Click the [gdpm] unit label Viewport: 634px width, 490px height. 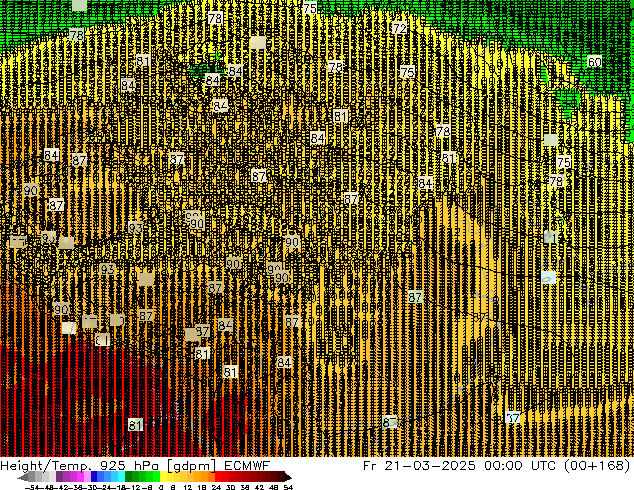click(192, 466)
